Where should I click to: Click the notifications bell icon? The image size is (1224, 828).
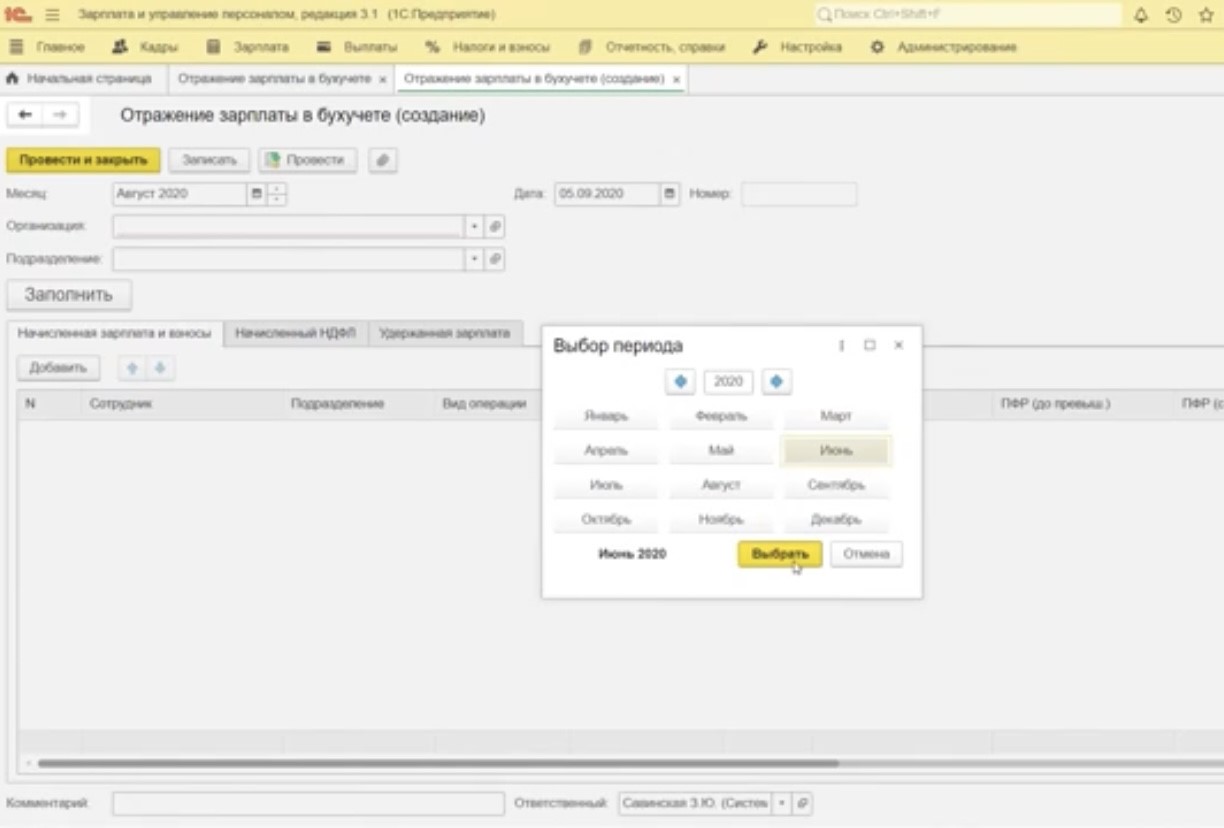(1141, 15)
